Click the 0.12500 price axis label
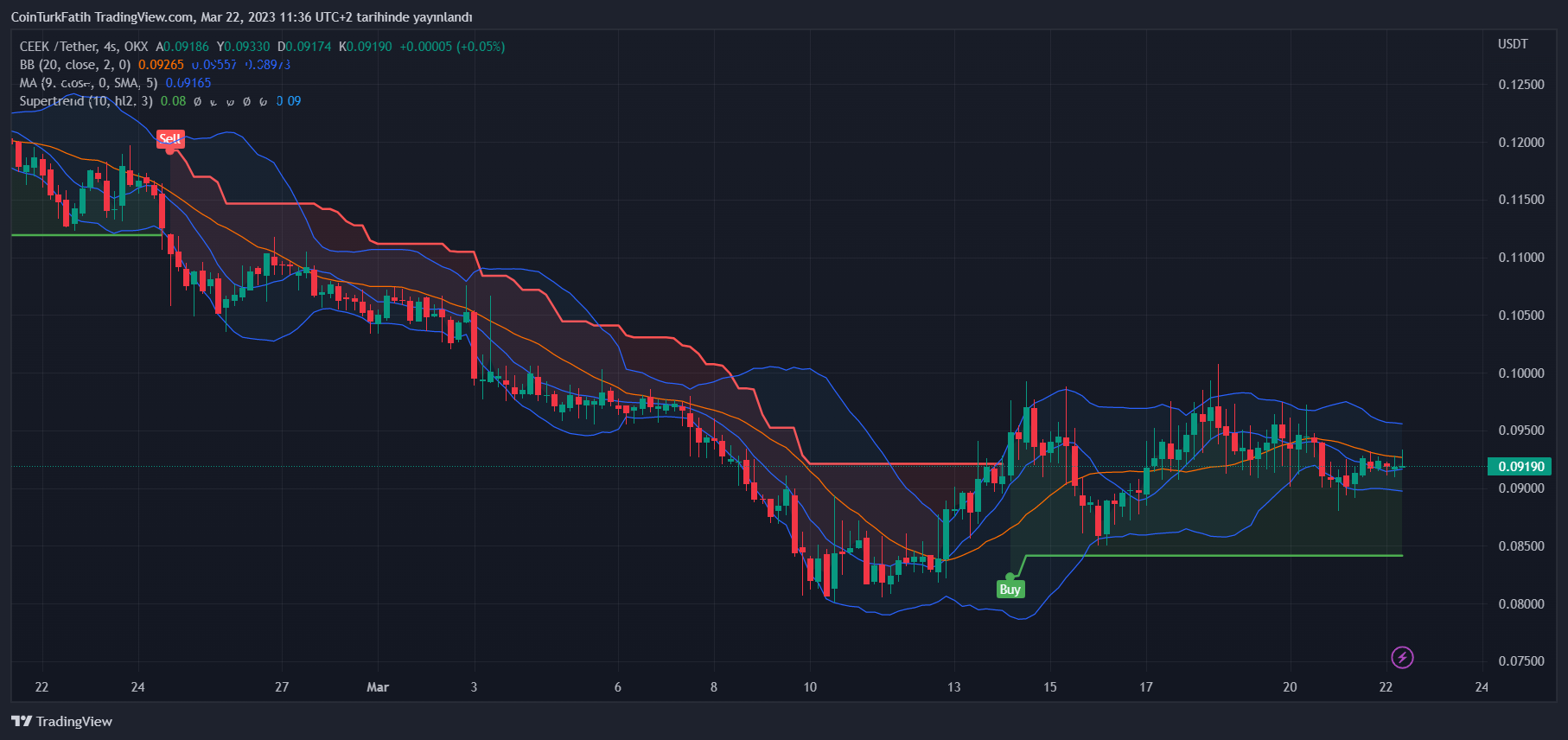This screenshot has width=1568, height=740. 1521,85
